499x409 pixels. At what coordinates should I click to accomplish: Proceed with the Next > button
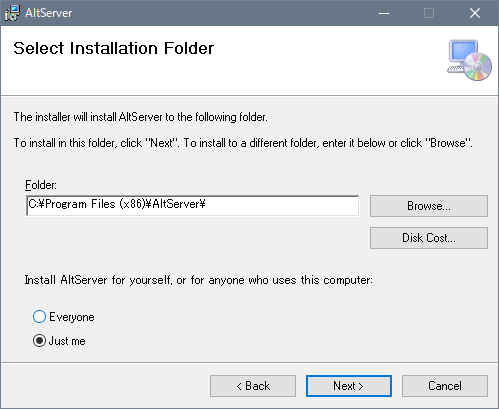tap(349, 386)
